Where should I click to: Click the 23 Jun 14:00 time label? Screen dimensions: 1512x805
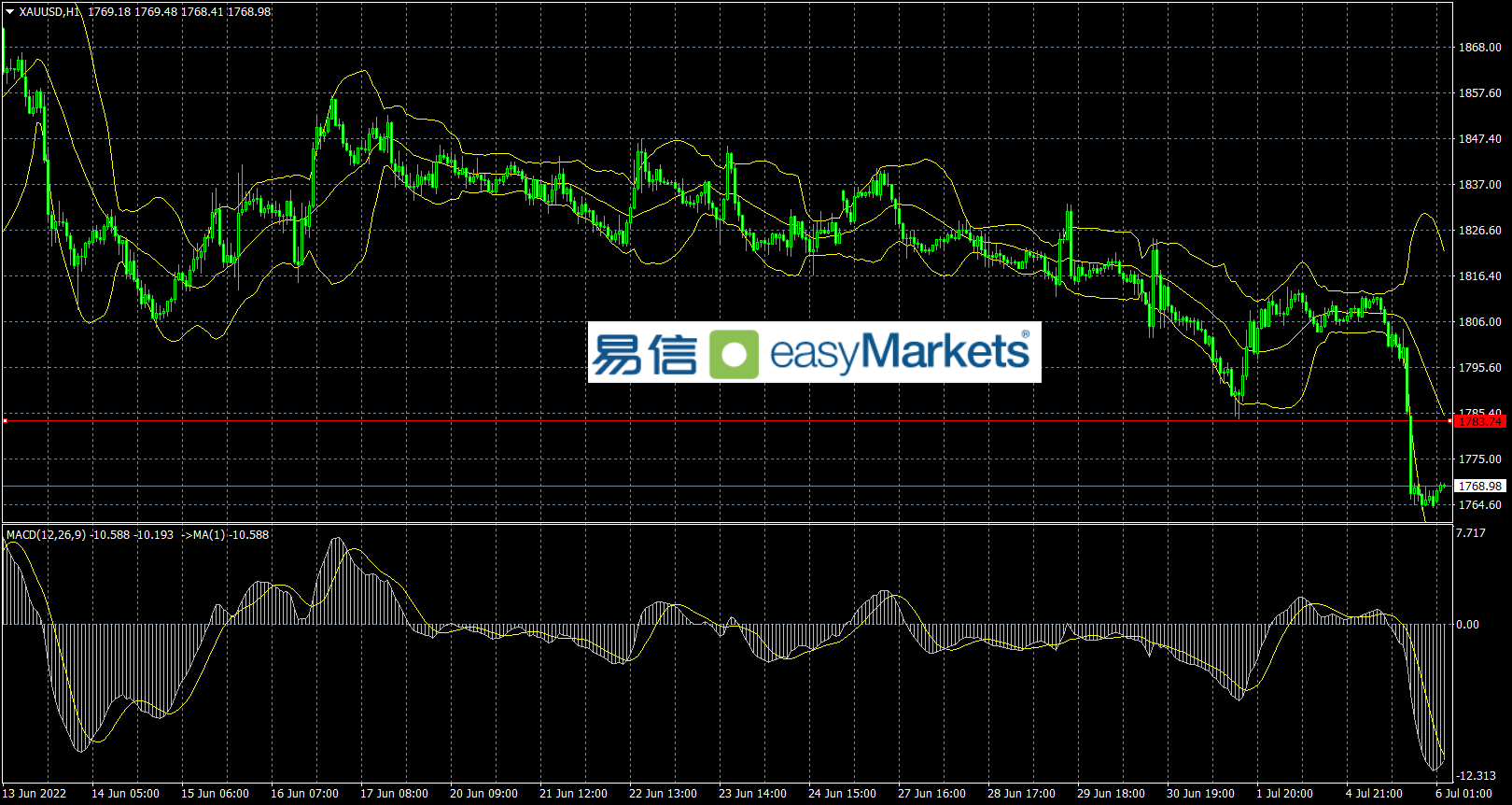coord(752,794)
